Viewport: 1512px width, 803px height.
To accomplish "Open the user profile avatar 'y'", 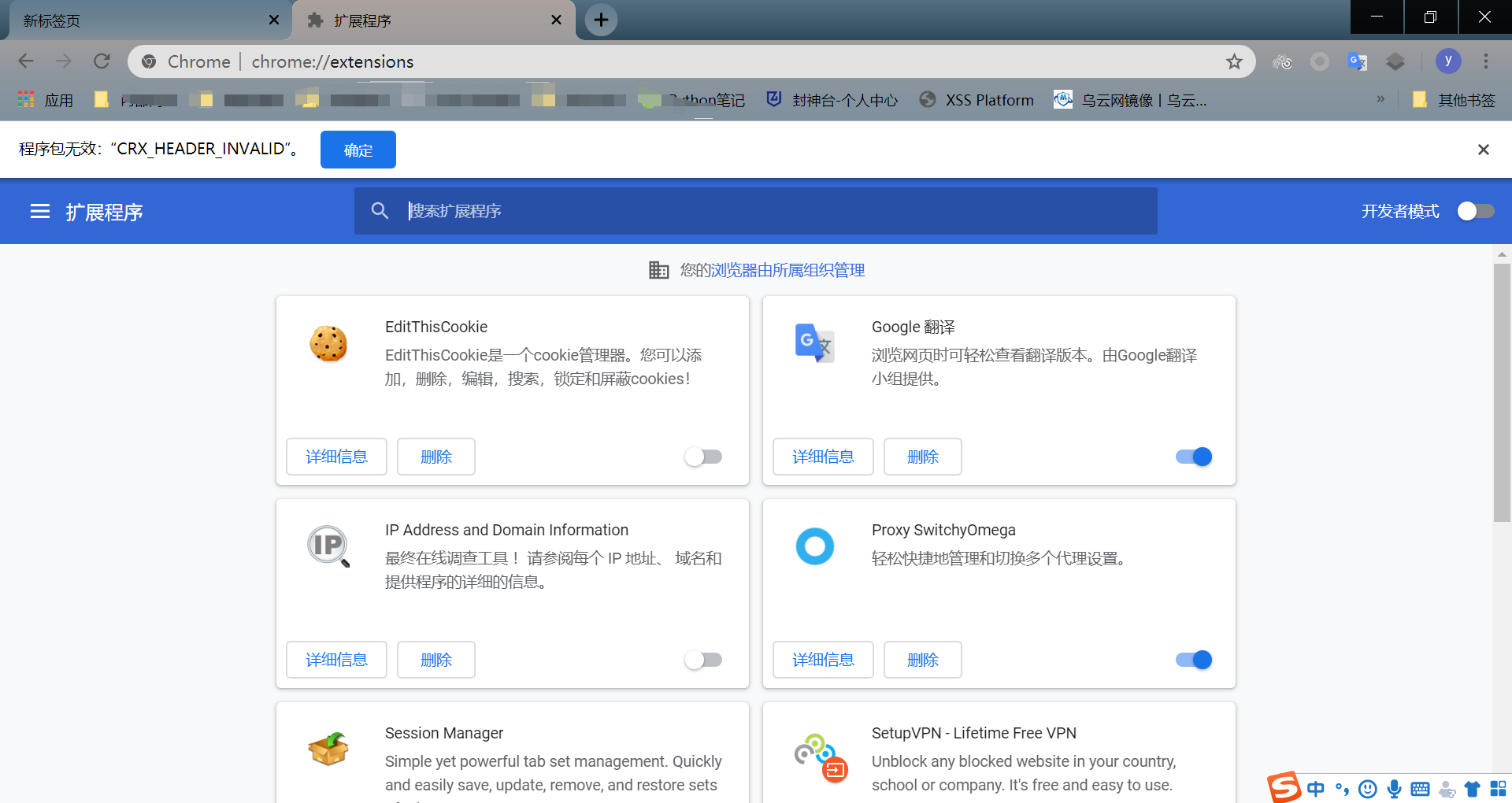I will click(1448, 61).
